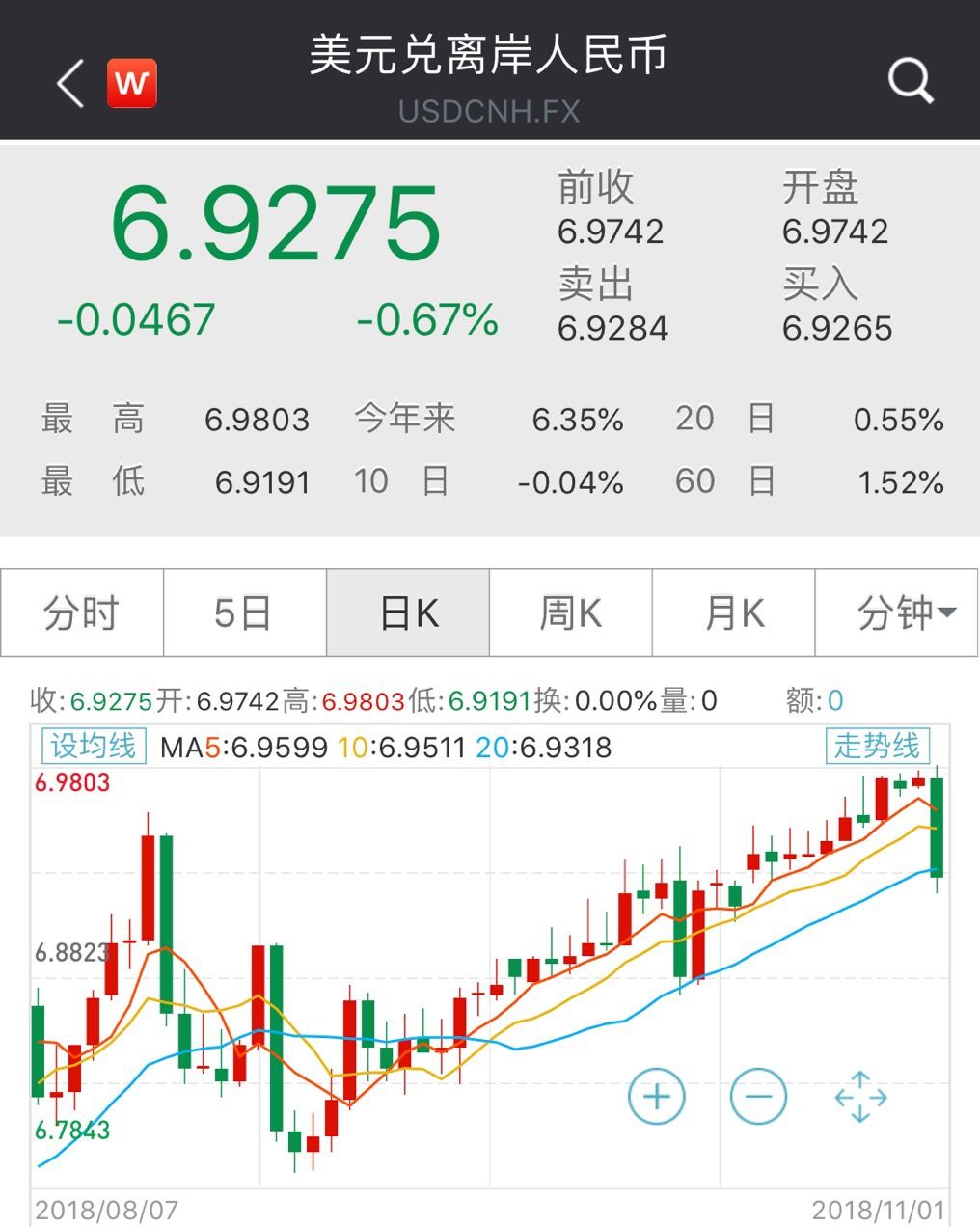
Task: Switch to the 5日 tab
Action: [x=245, y=613]
